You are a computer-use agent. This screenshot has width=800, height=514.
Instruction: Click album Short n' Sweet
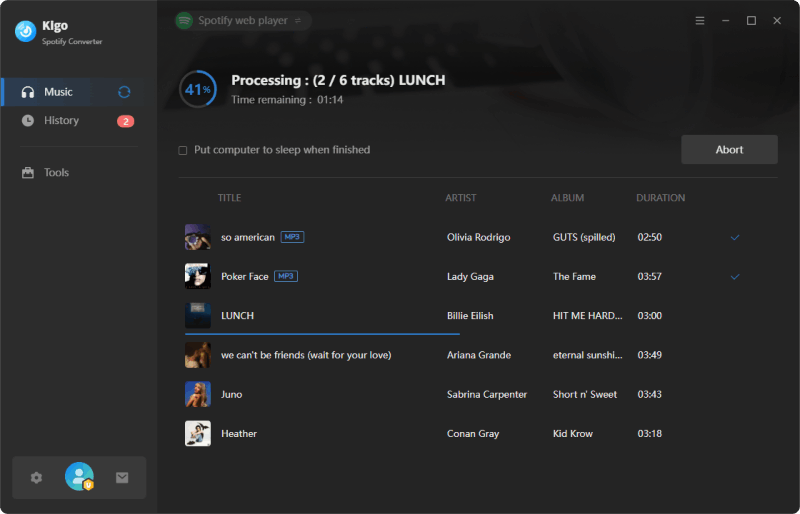[585, 395]
